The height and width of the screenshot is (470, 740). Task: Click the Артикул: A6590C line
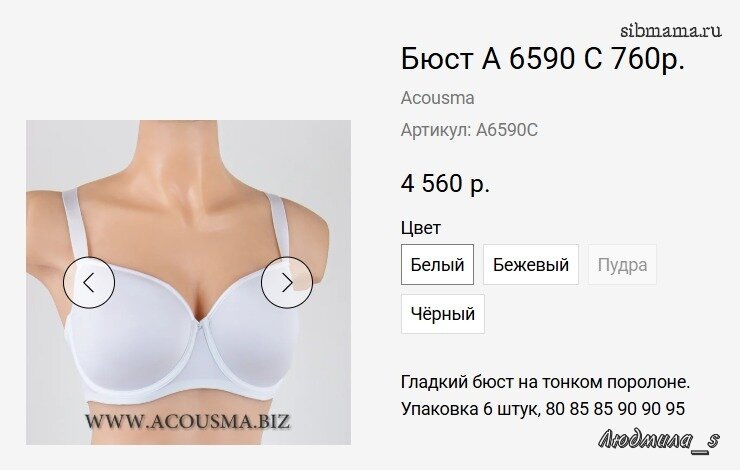click(x=469, y=130)
